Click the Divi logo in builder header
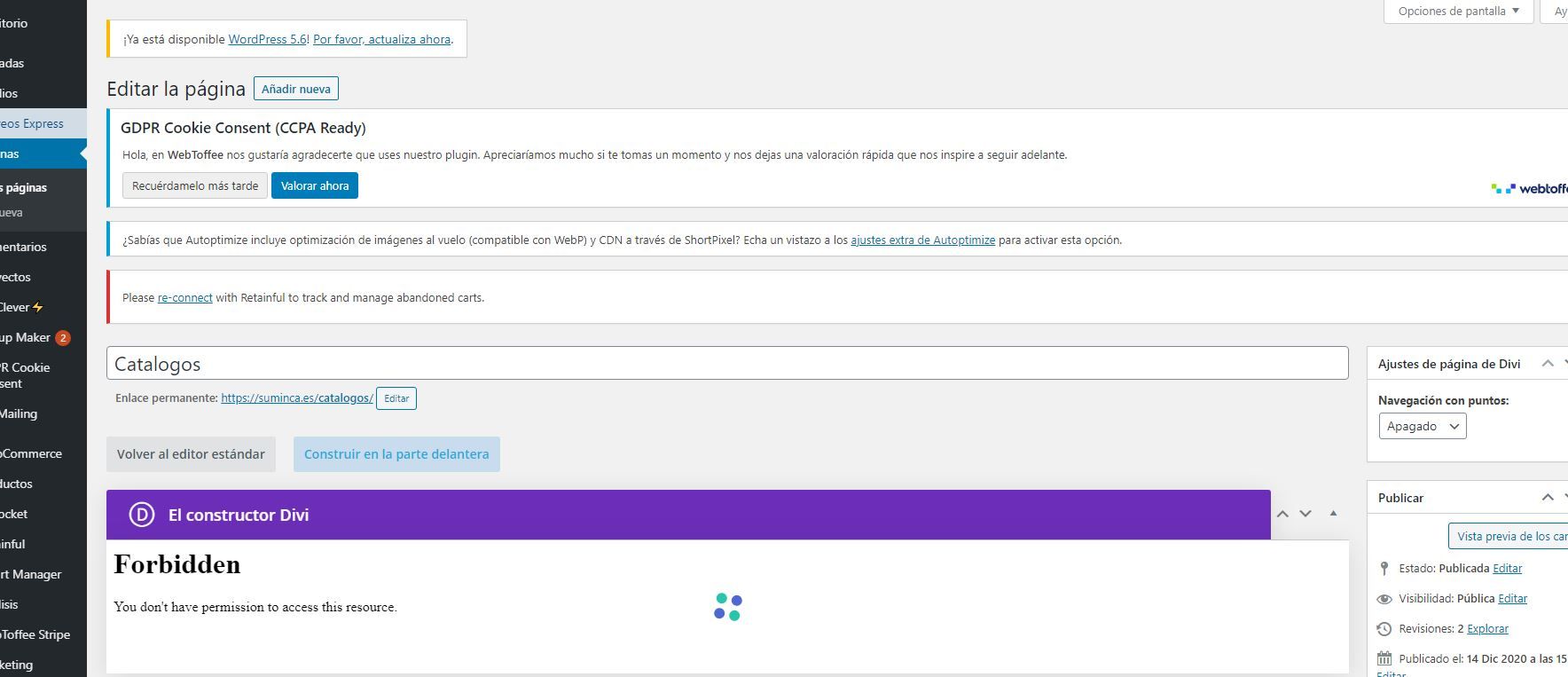The image size is (1568, 677). 142,515
